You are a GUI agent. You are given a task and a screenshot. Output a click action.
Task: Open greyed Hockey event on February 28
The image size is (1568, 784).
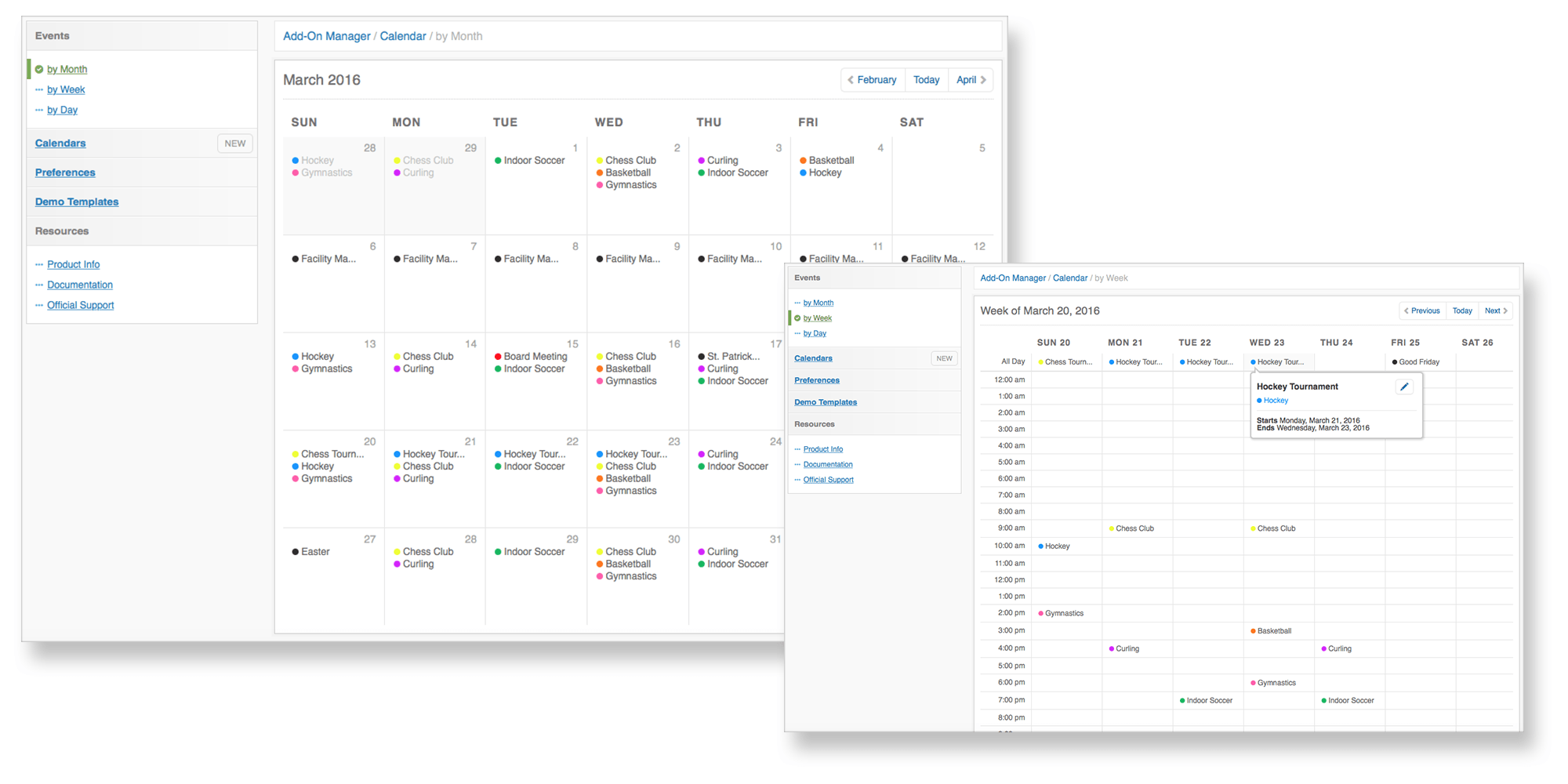click(313, 160)
